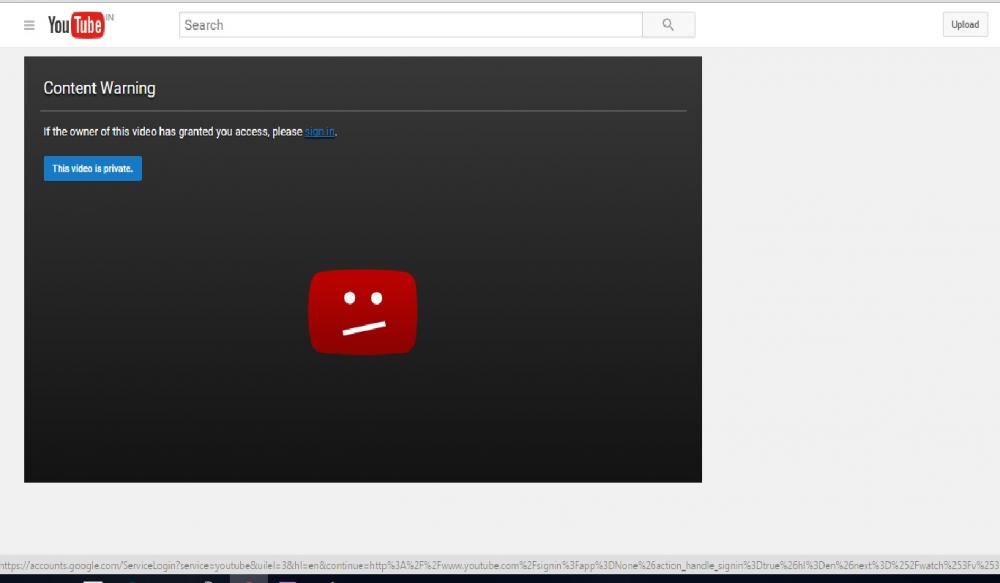Click the purple icon in the taskbar
Image resolution: width=1000 pixels, height=583 pixels.
coord(287,580)
